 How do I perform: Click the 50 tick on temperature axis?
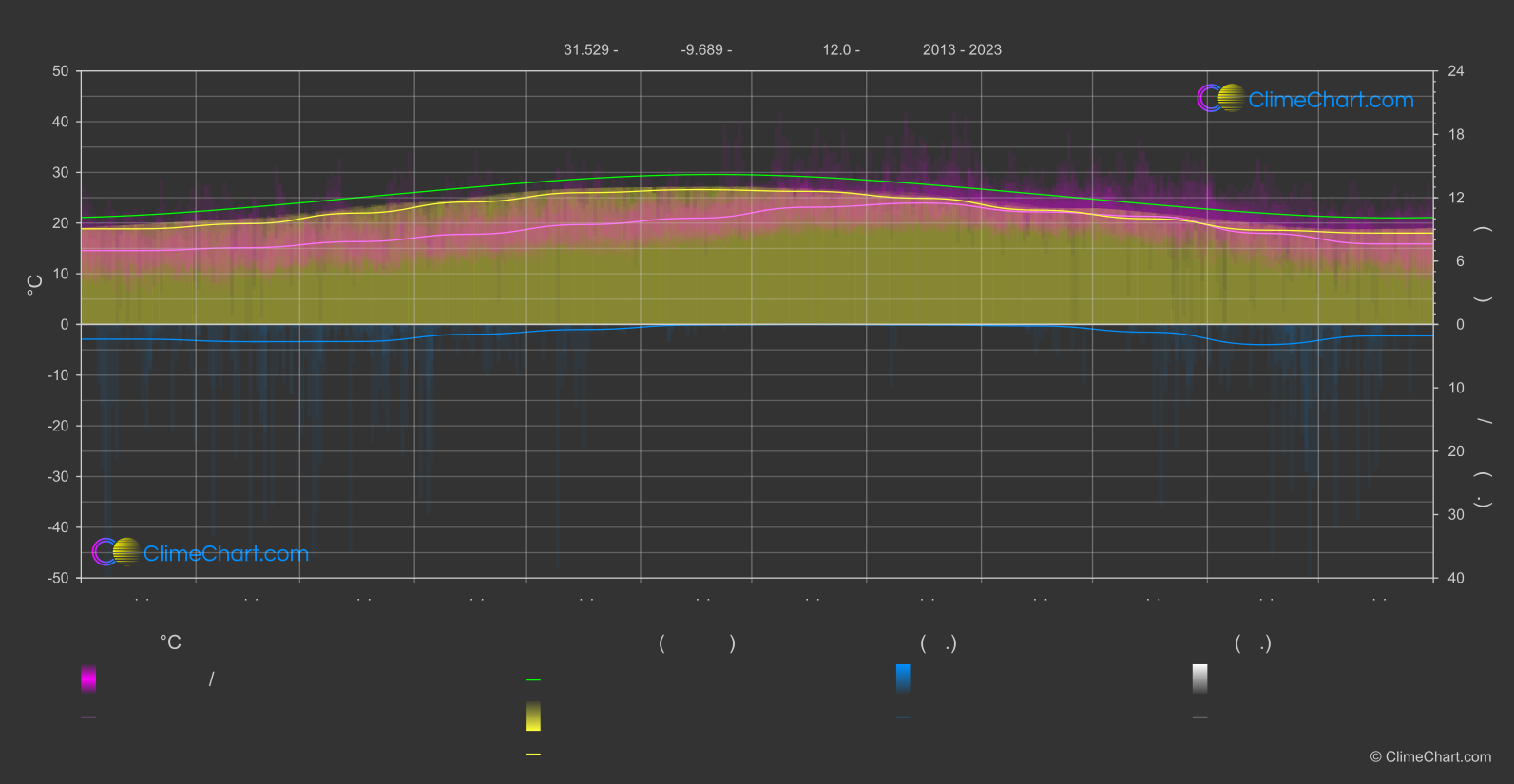pyautogui.click(x=61, y=71)
